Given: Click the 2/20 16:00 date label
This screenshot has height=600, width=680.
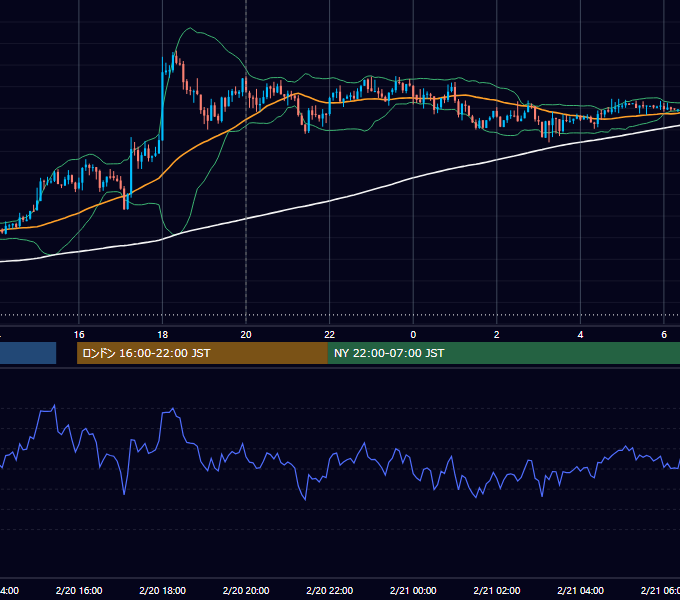Looking at the screenshot, I should click(79, 590).
